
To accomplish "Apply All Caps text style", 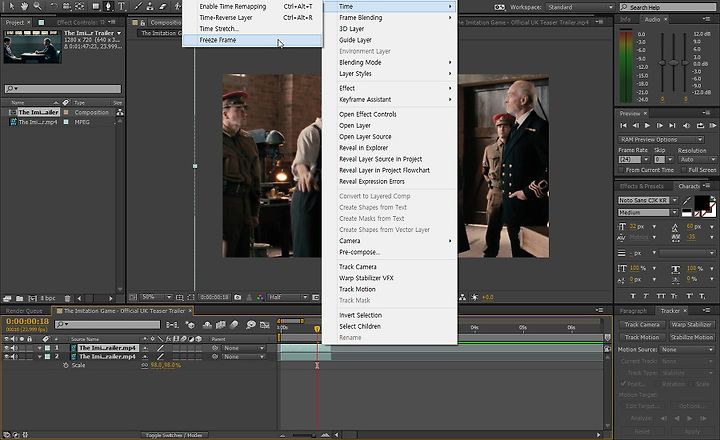I will coord(661,296).
